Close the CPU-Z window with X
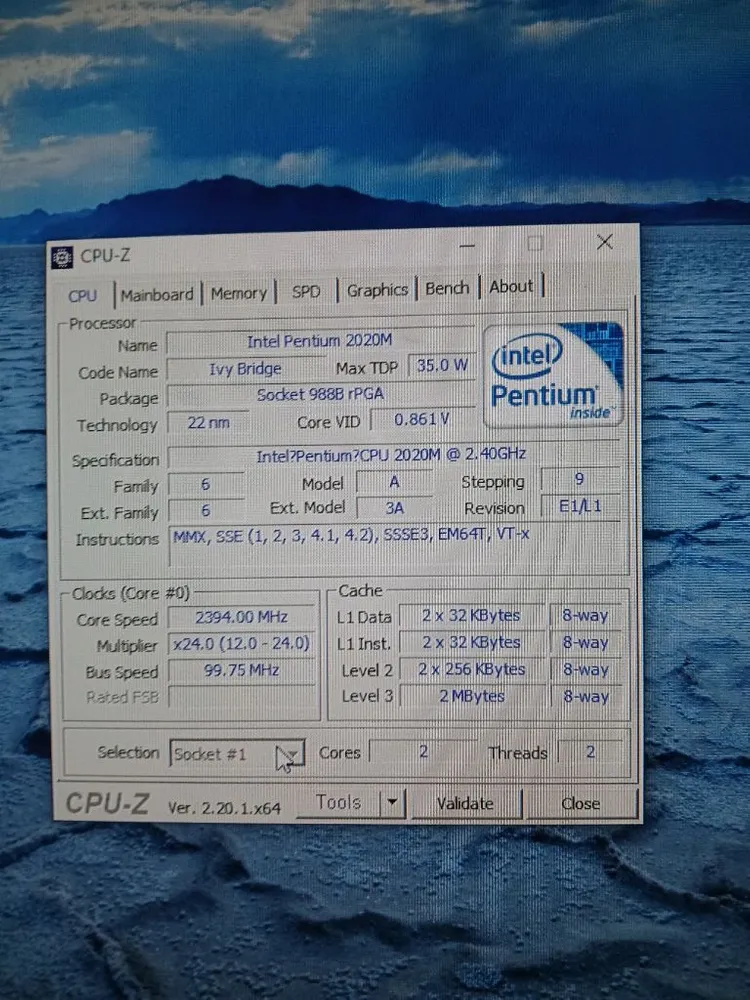The image size is (750, 1000). point(605,242)
